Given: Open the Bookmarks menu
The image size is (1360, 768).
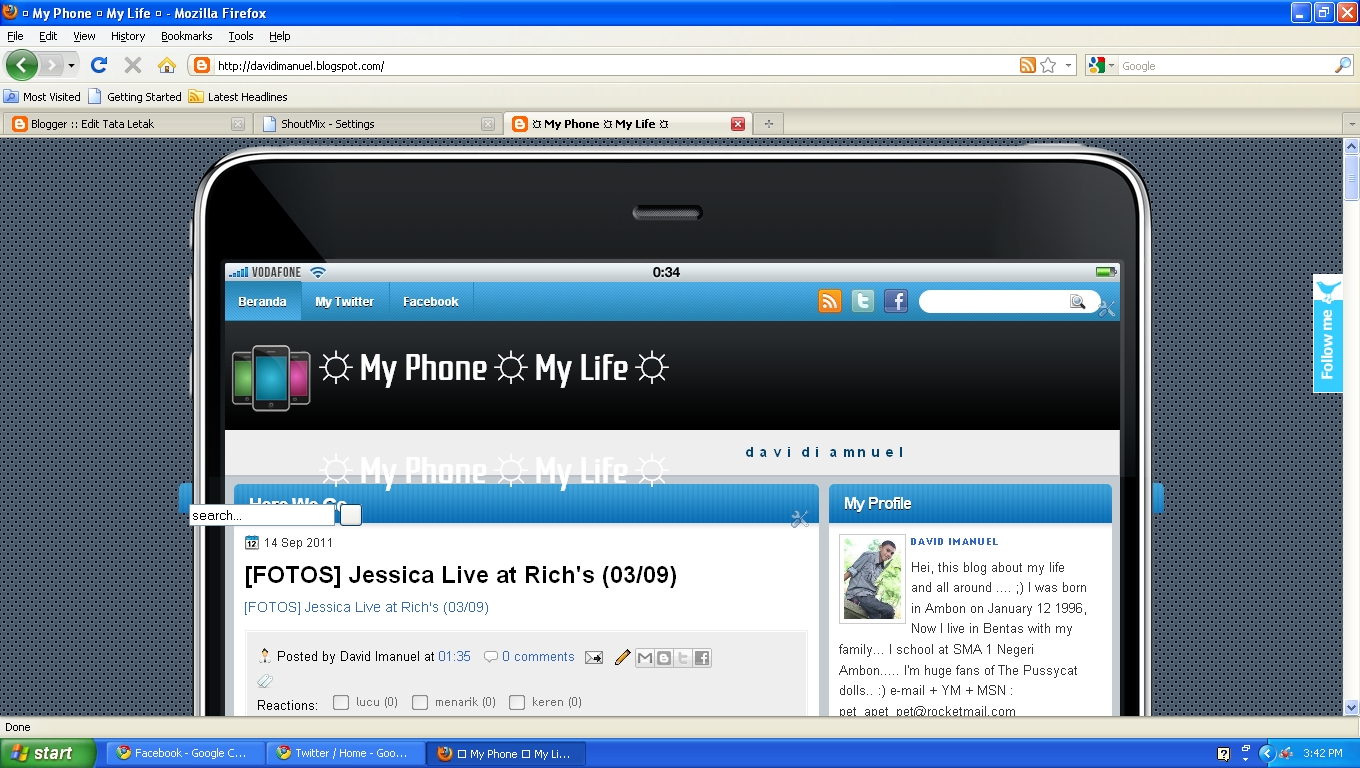Looking at the screenshot, I should pos(186,36).
